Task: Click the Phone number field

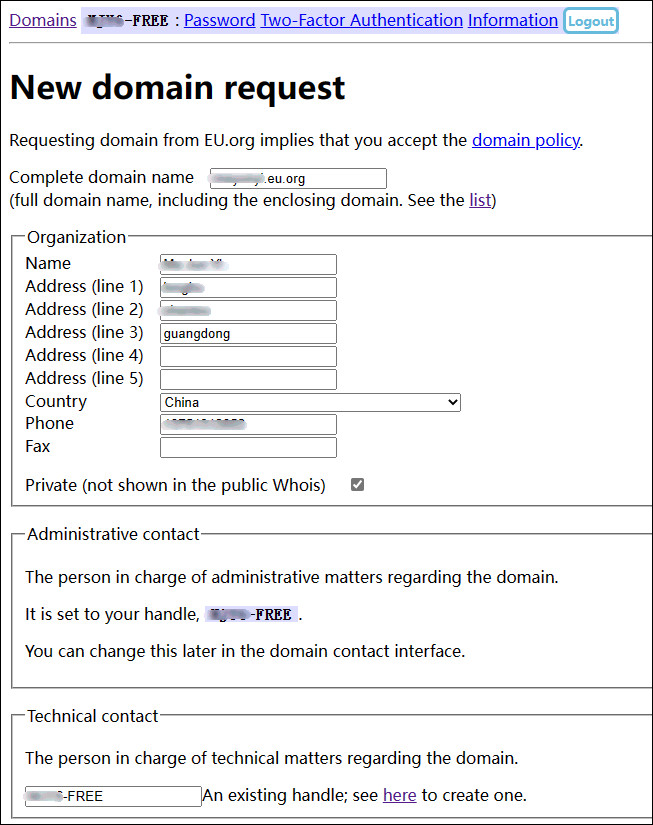Action: (x=248, y=425)
